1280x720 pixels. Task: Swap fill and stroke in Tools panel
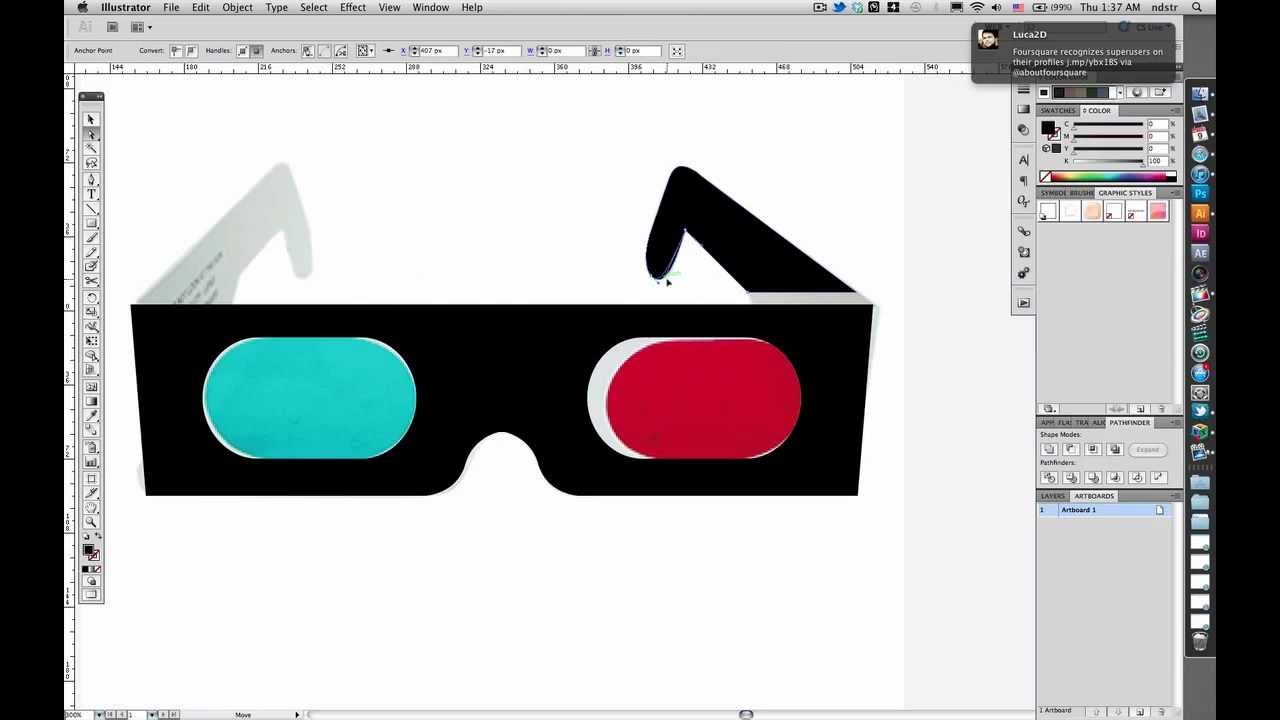98,537
